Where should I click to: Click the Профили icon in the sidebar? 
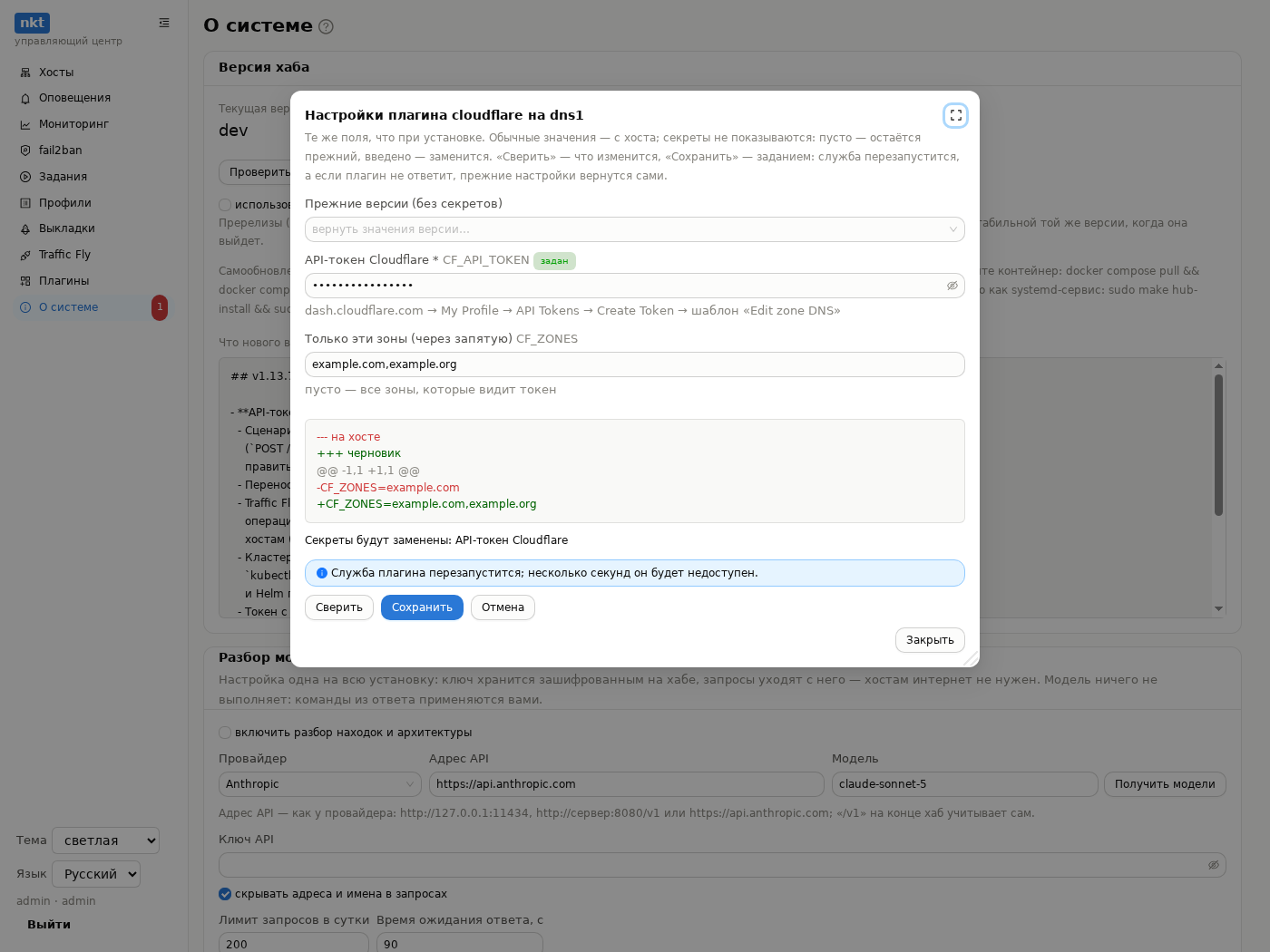[x=25, y=203]
